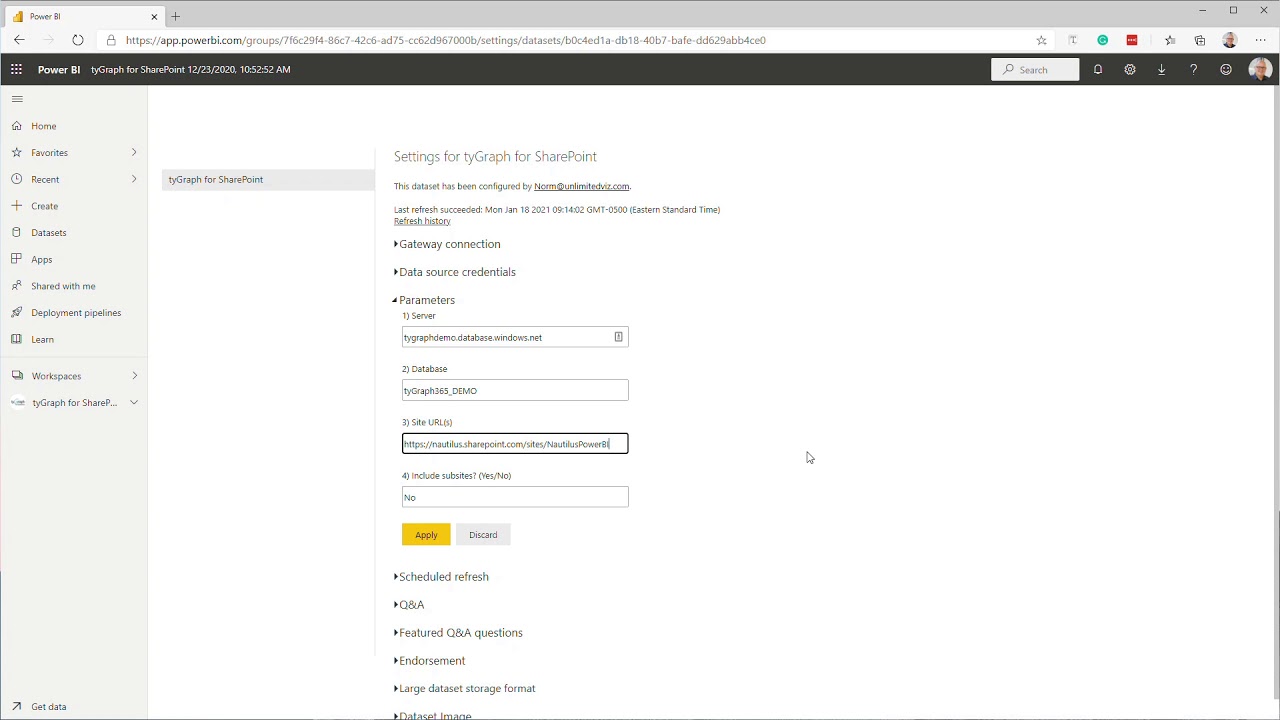Open the Refresh history link
This screenshot has width=1280, height=720.
[422, 221]
